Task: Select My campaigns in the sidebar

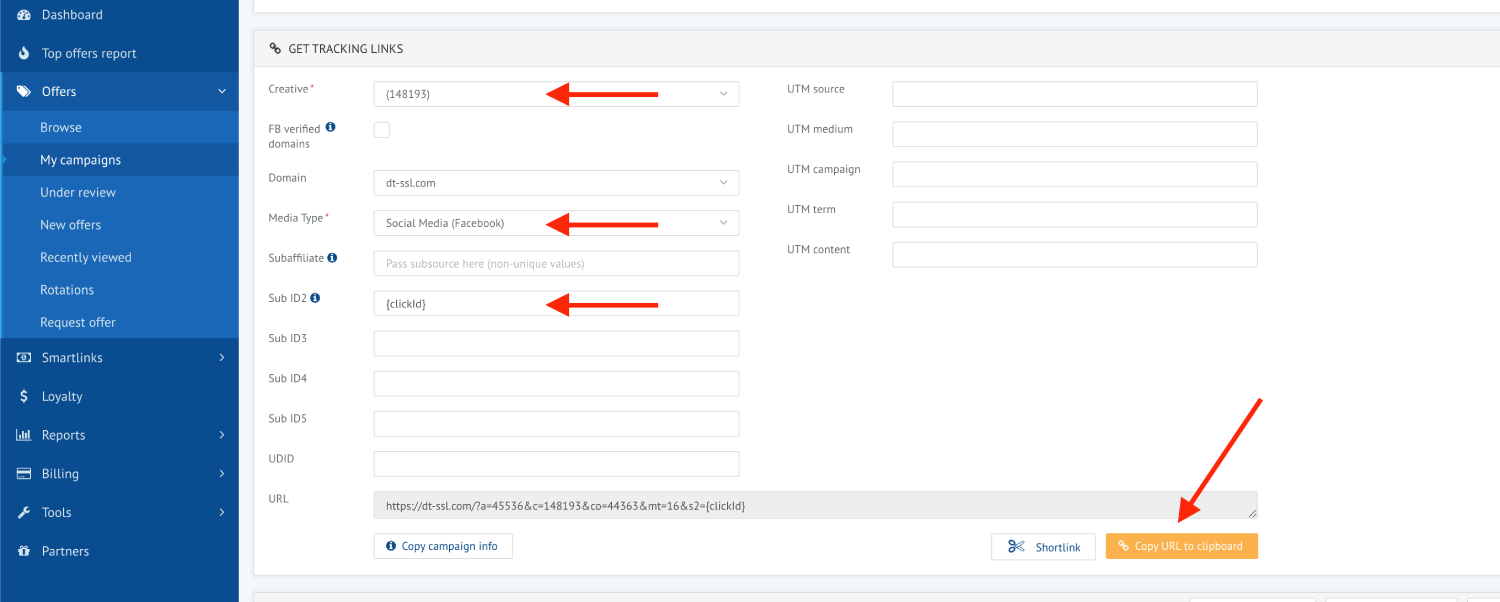Action: [x=80, y=160]
